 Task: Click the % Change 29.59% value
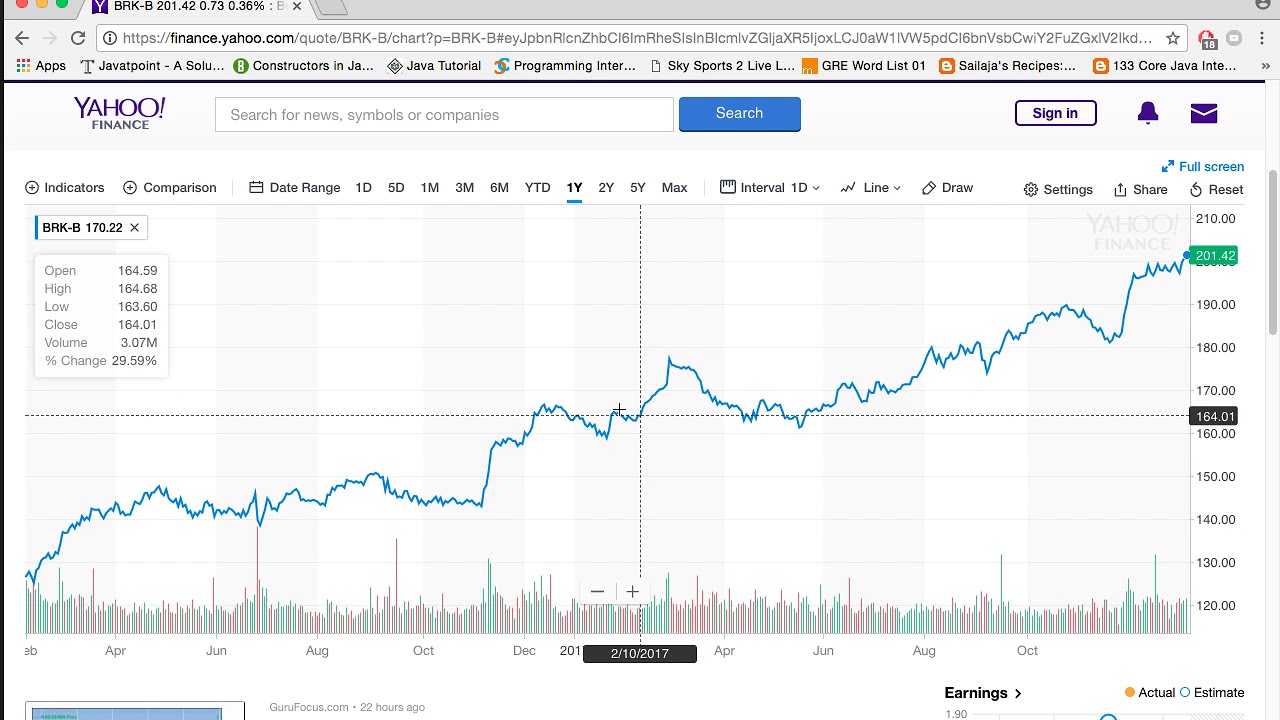click(x=134, y=361)
